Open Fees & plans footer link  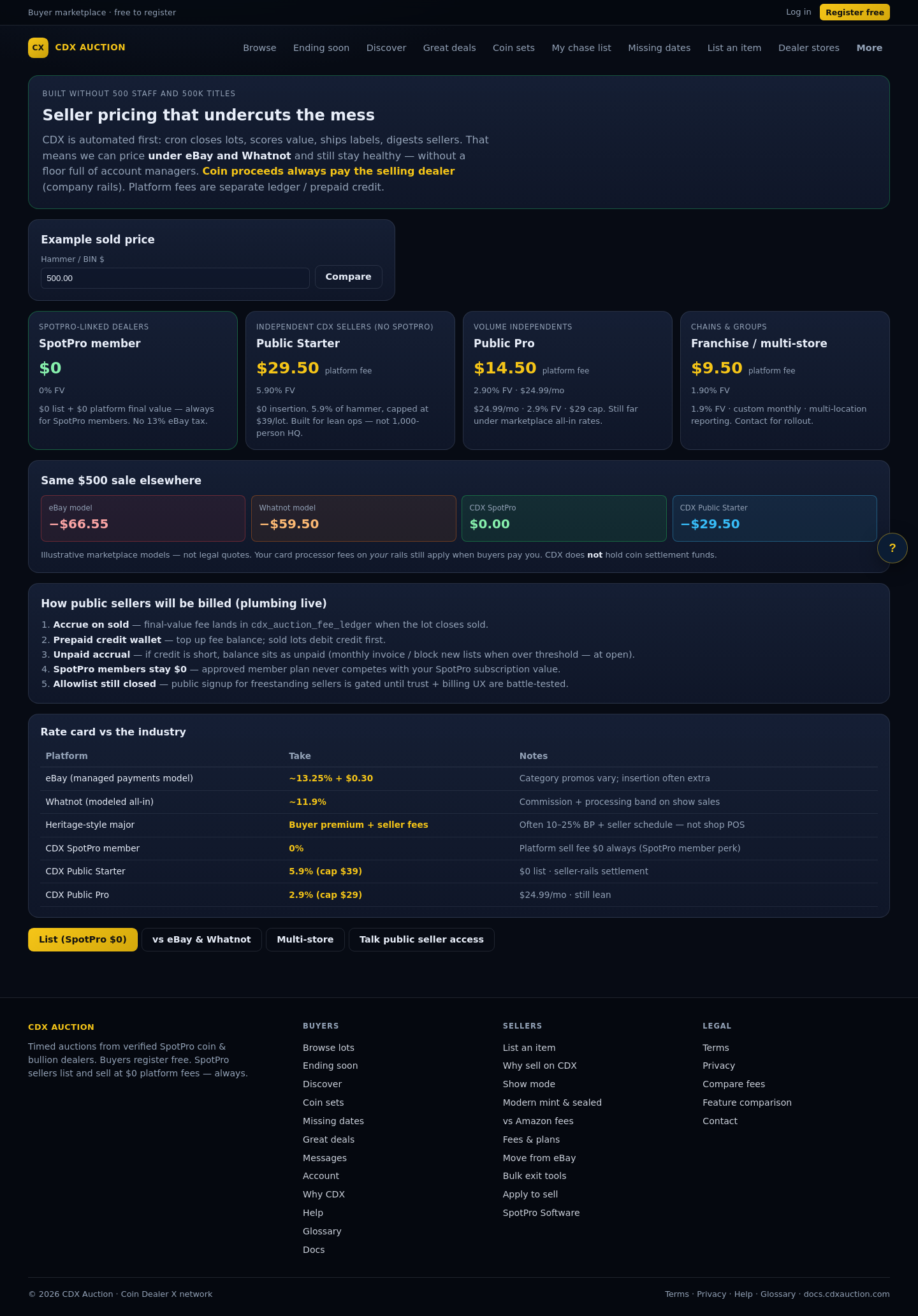coord(531,1139)
